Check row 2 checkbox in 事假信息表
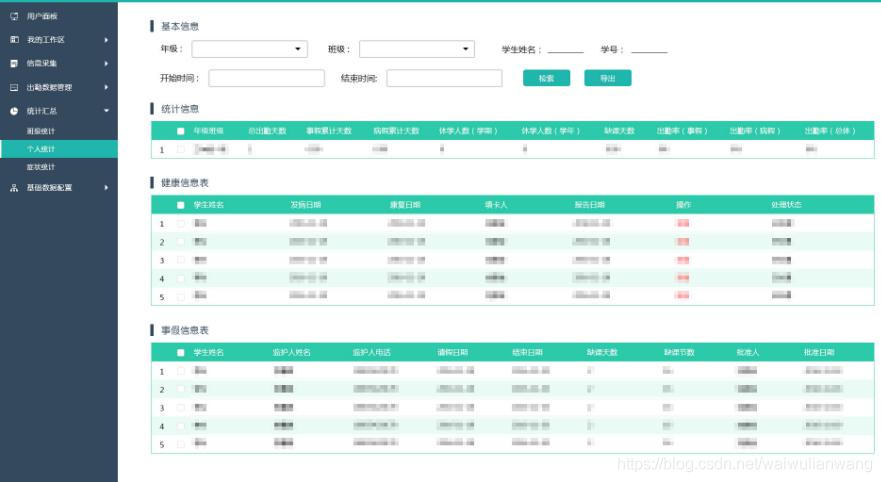881x482 pixels. 180,389
